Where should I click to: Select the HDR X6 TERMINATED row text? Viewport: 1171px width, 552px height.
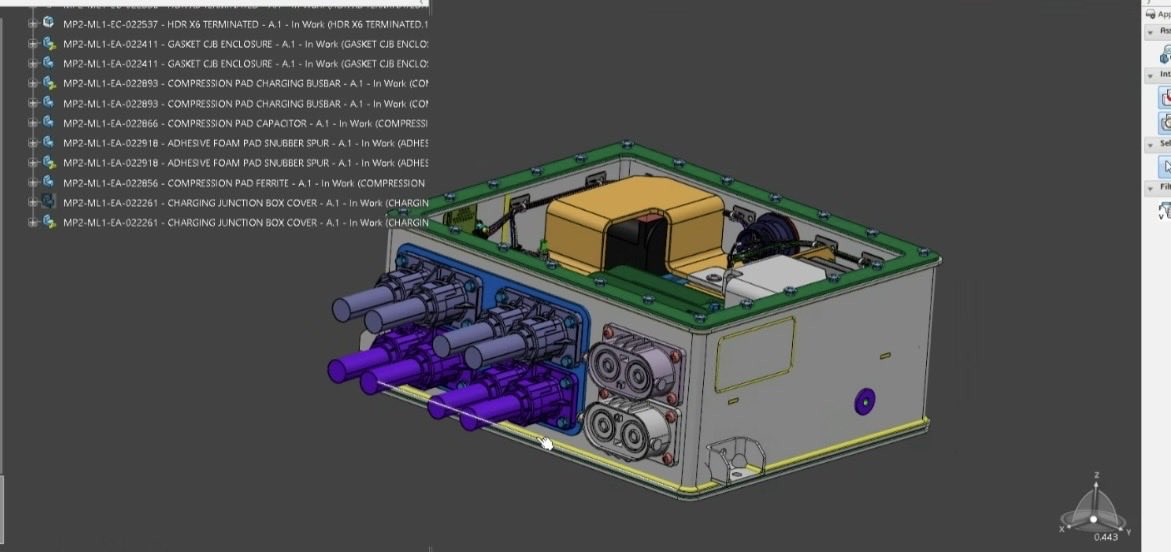tap(245, 24)
